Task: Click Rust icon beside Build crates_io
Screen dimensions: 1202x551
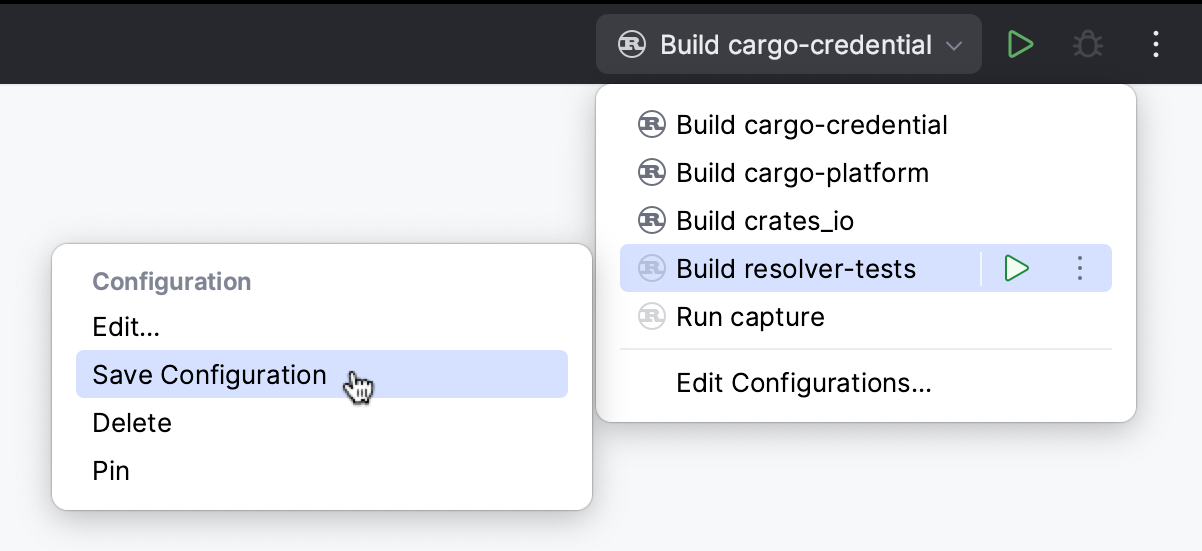Action: click(x=651, y=220)
